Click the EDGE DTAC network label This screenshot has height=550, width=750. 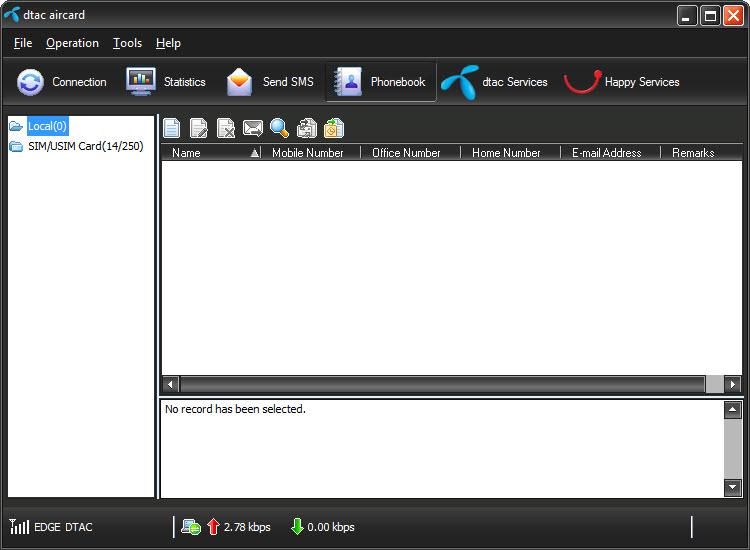[63, 527]
